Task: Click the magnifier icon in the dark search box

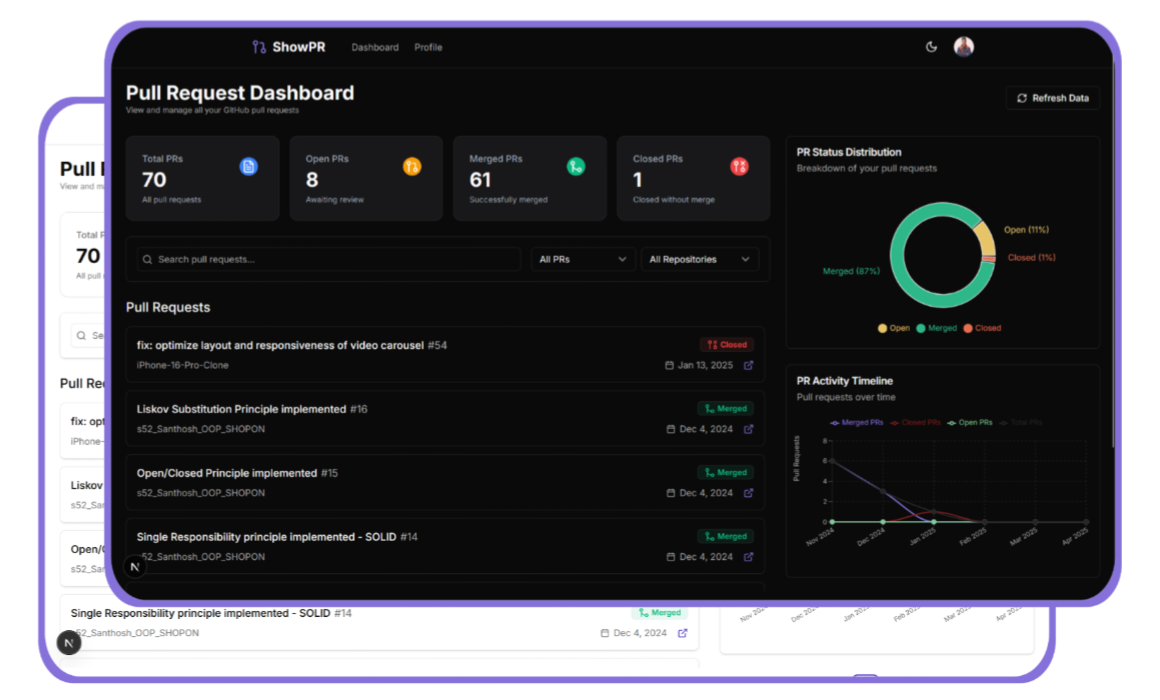Action: (x=147, y=260)
